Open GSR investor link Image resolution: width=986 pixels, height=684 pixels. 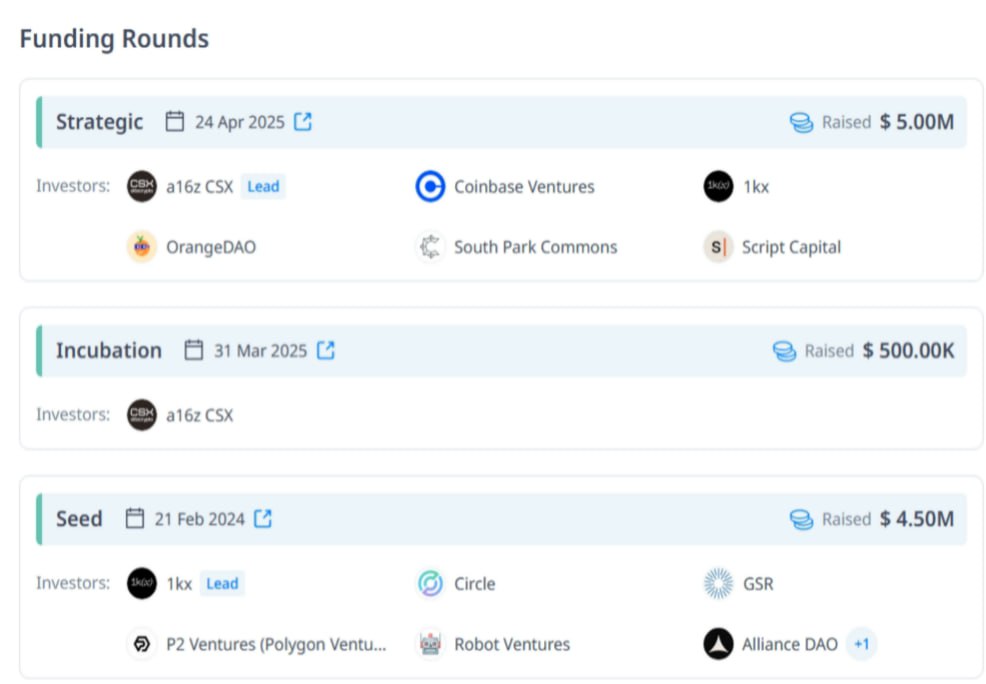click(x=758, y=584)
